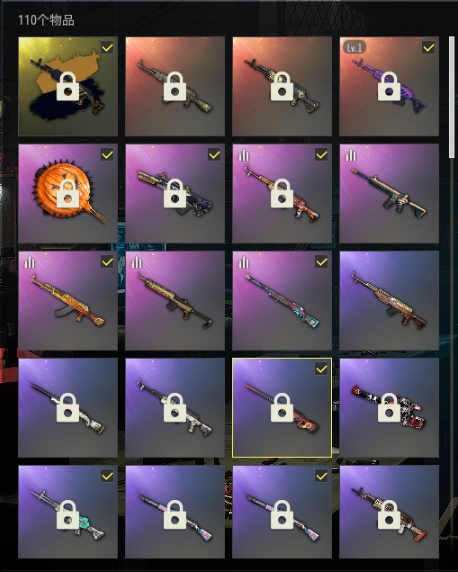Toggle checkmark on blue-red long sniper skin
The height and width of the screenshot is (572, 458).
(321, 262)
